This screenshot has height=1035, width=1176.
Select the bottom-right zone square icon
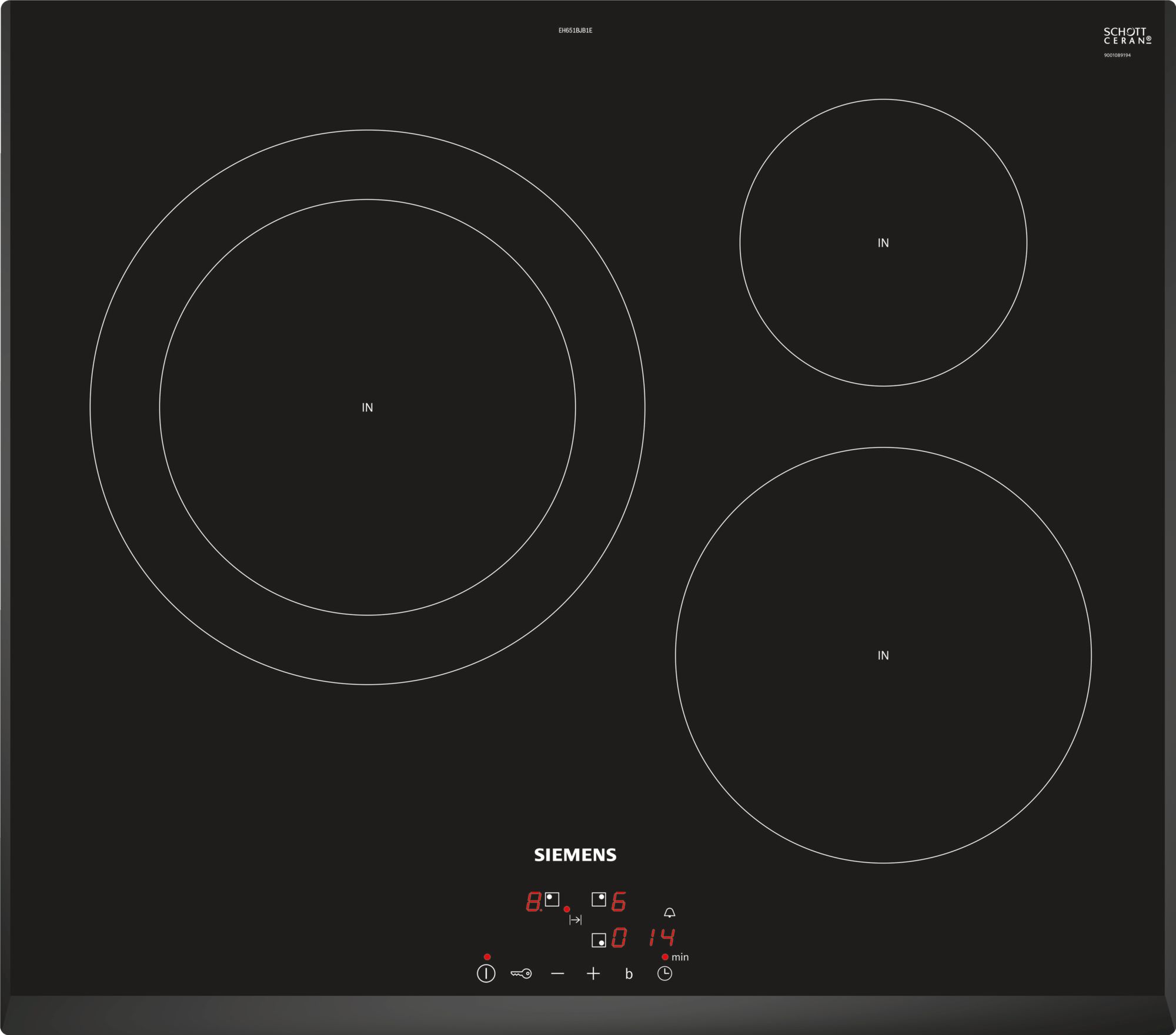point(599,940)
